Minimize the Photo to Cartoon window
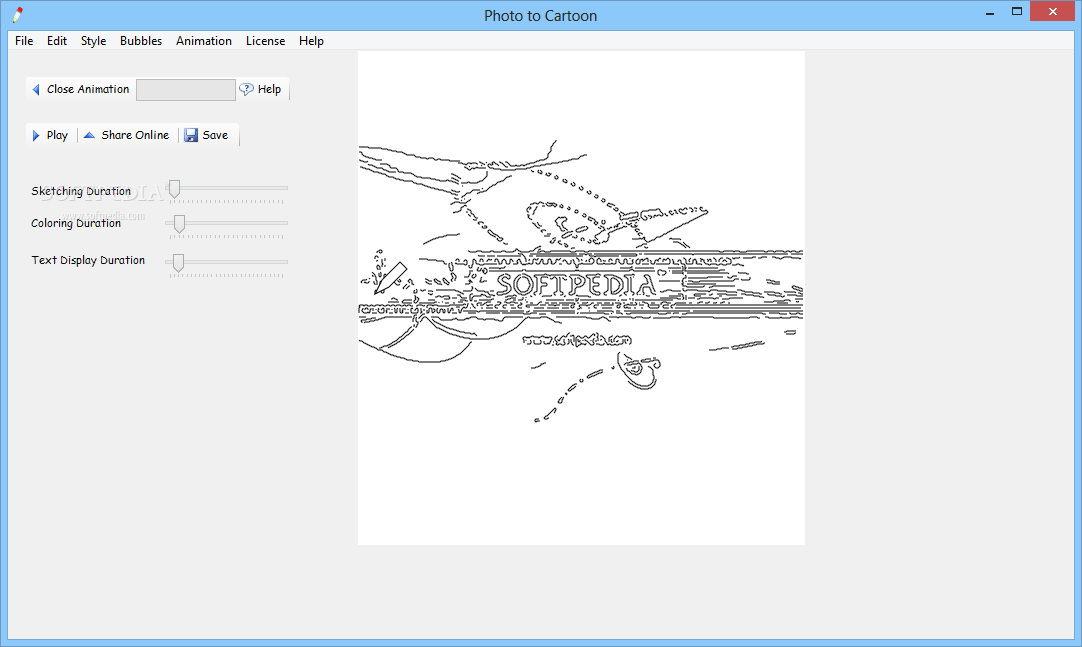 (x=990, y=12)
